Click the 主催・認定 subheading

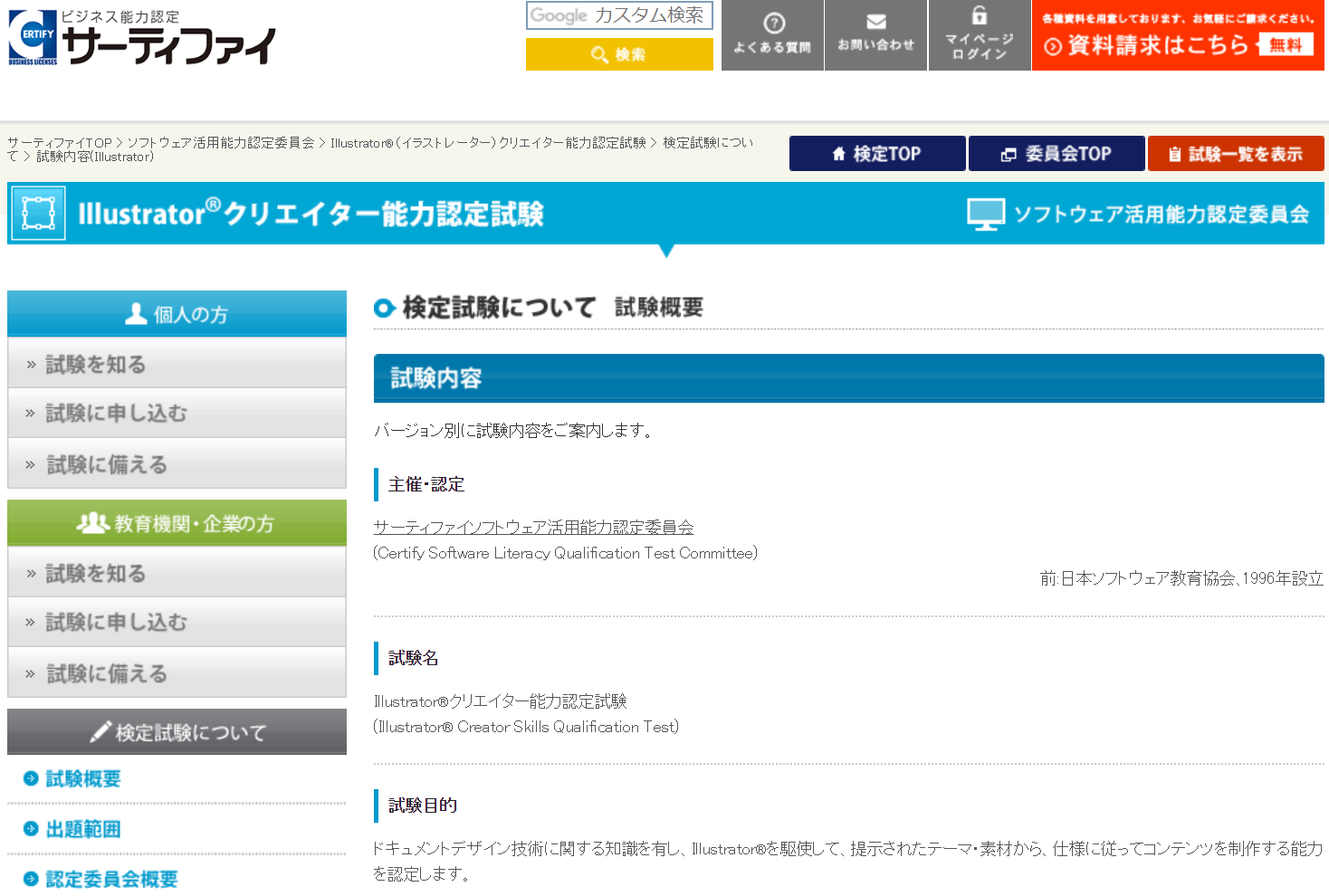426,485
